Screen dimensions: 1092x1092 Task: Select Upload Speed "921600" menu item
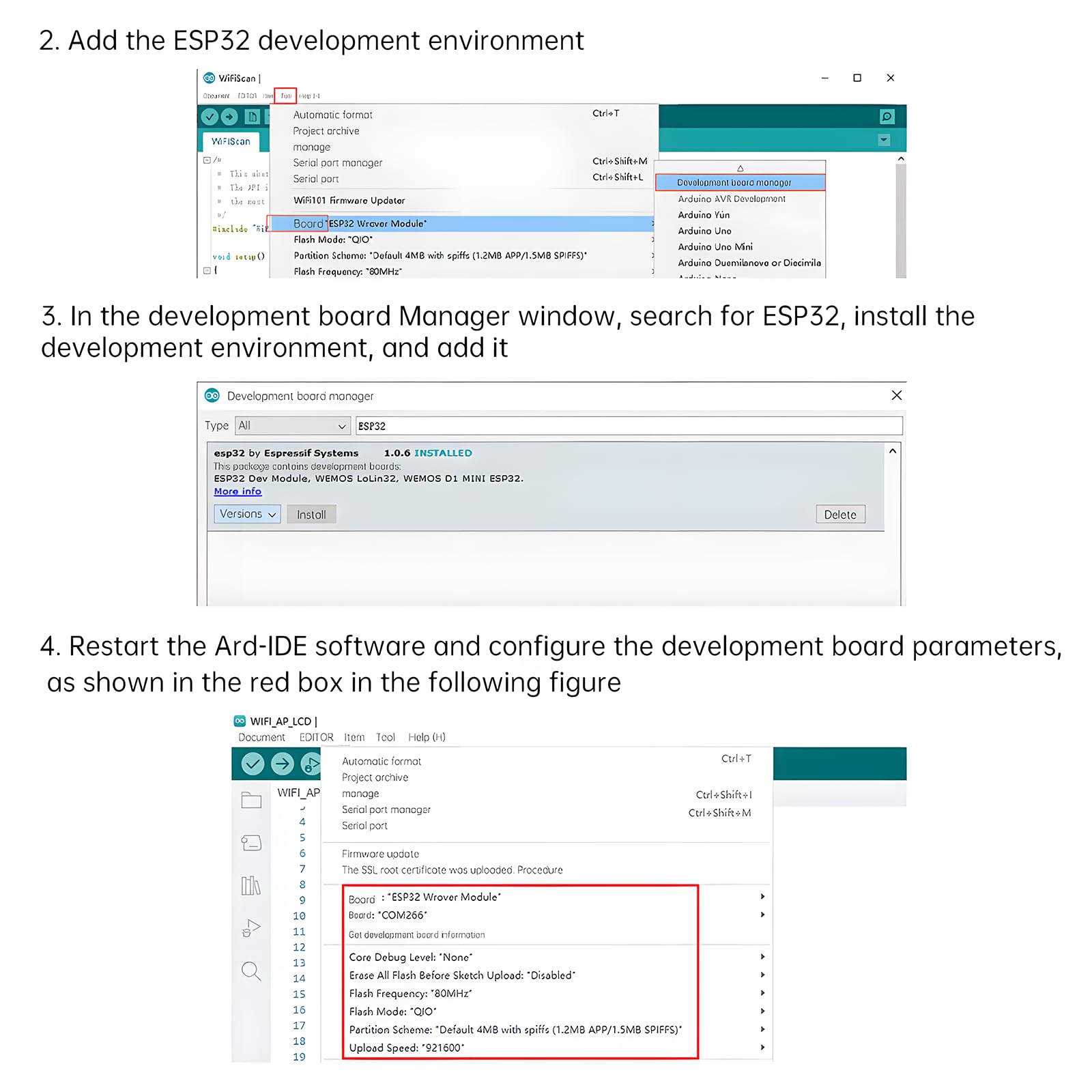click(x=406, y=1048)
